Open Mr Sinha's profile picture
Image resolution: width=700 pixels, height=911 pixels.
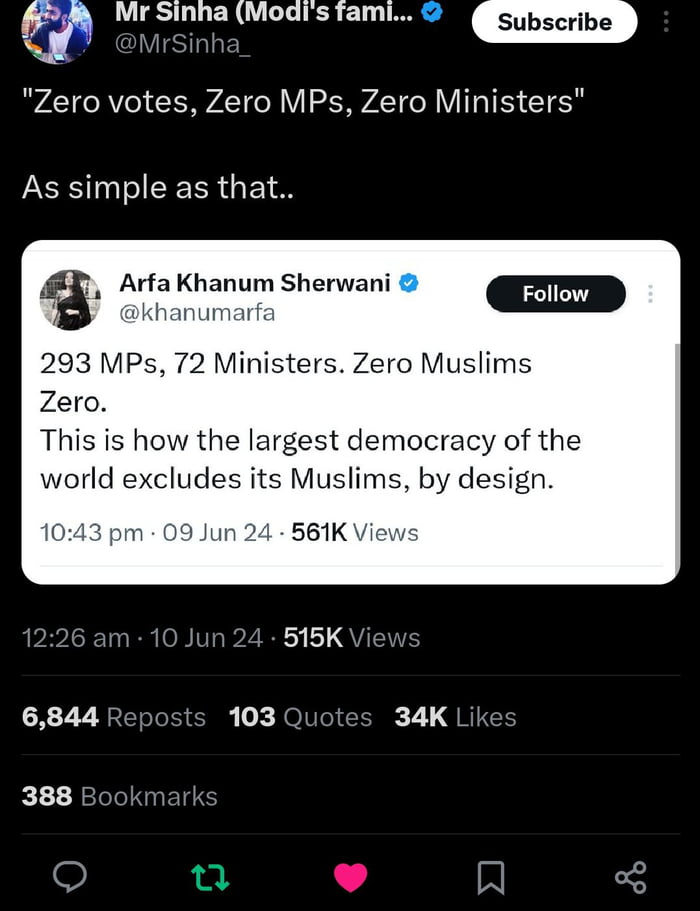[57, 23]
